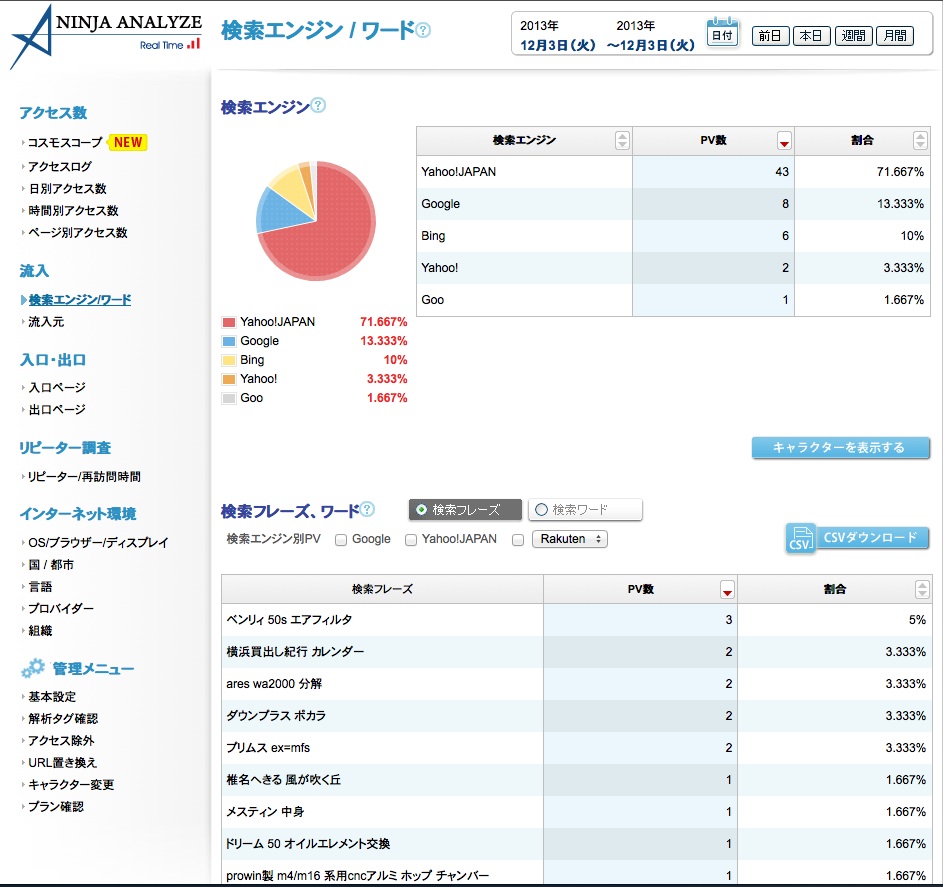This screenshot has height=887, width=943.
Task: Click the start date 12月3日(火)
Action: tap(558, 45)
